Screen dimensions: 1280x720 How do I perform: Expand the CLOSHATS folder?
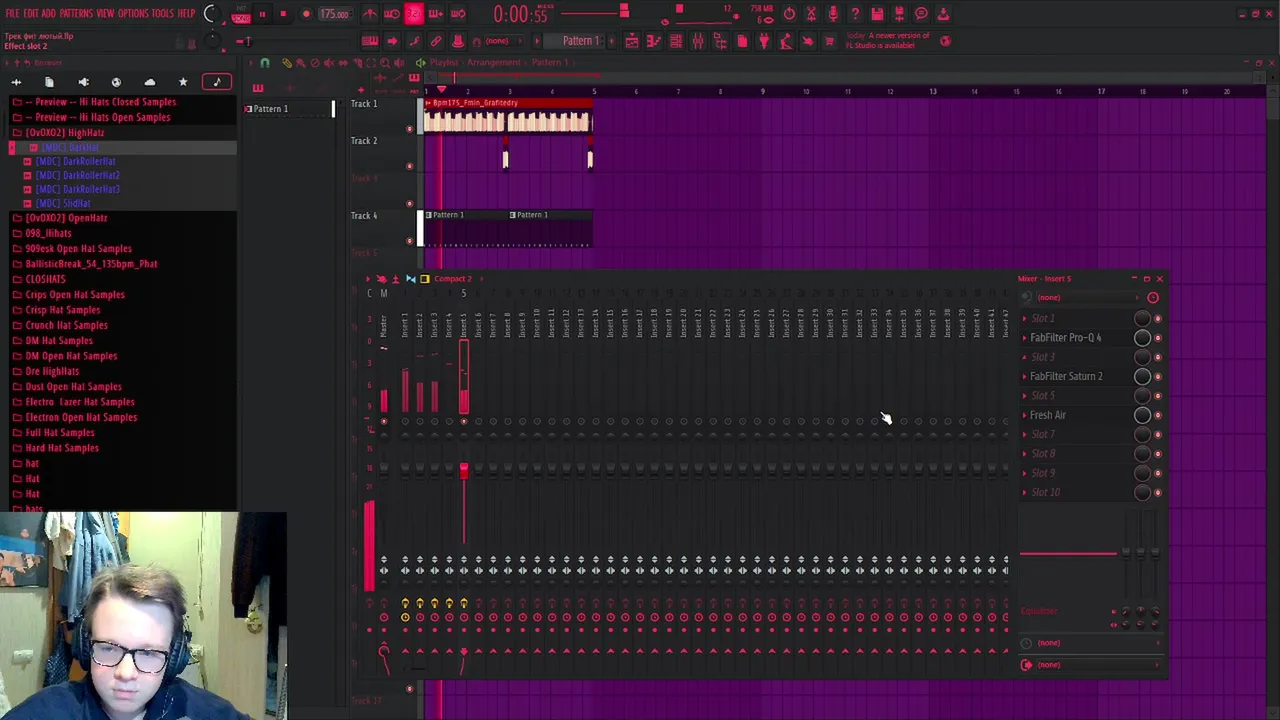(45, 279)
